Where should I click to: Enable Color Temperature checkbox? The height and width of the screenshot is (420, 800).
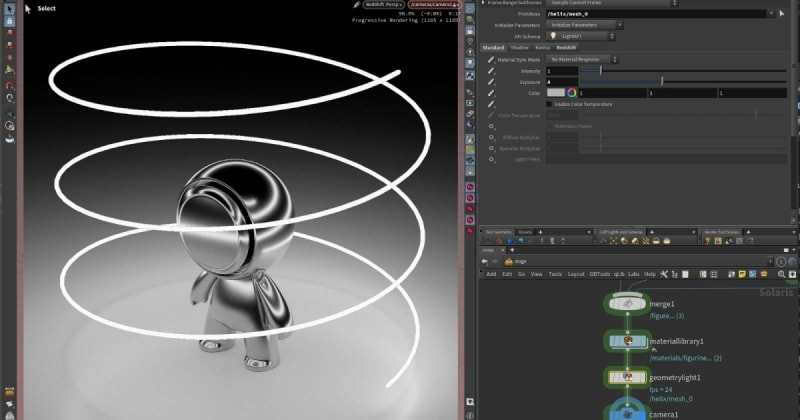[x=548, y=104]
